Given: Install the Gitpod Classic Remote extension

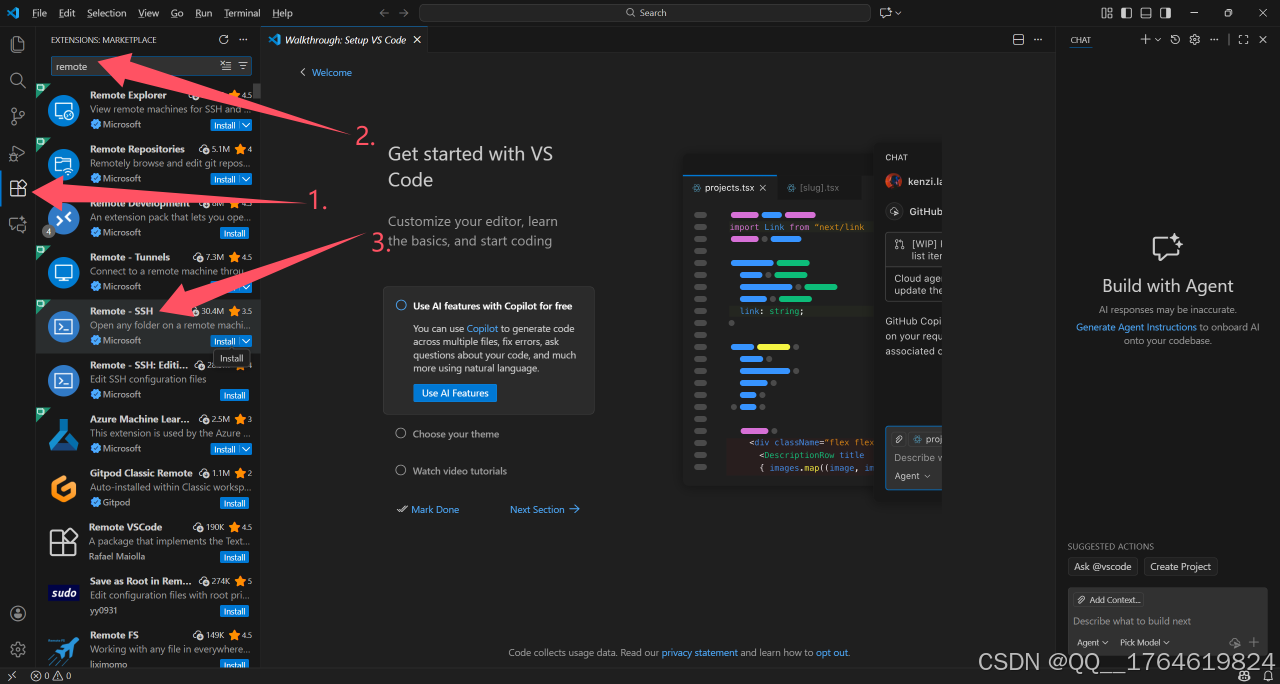Looking at the screenshot, I should (x=235, y=503).
